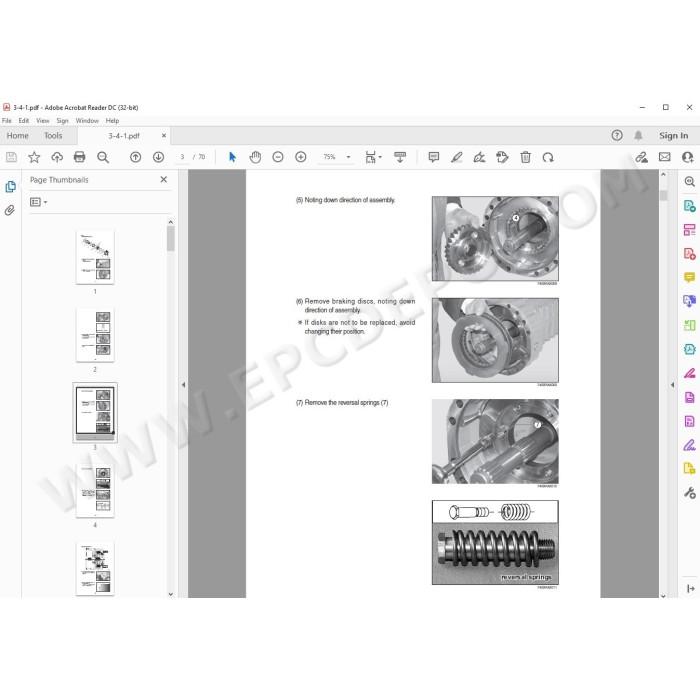This screenshot has height=700, width=700.
Task: Open Help question mark icon
Action: click(x=617, y=135)
